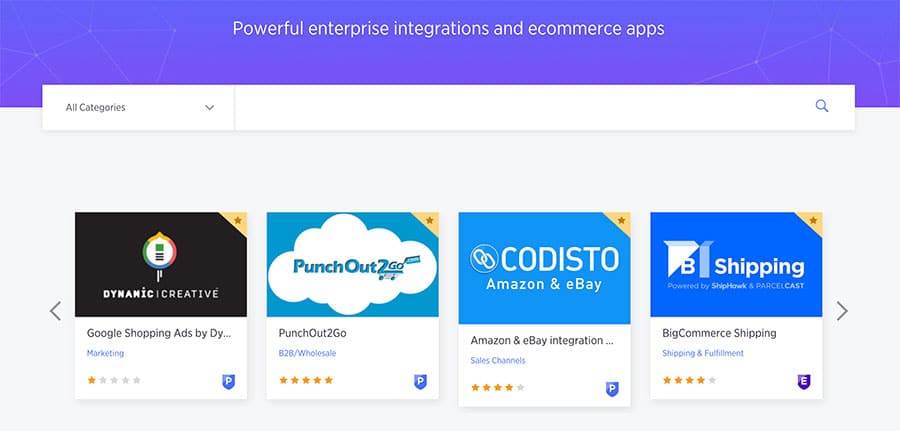
Task: Open the All Categories dropdown
Action: pyautogui.click(x=138, y=107)
